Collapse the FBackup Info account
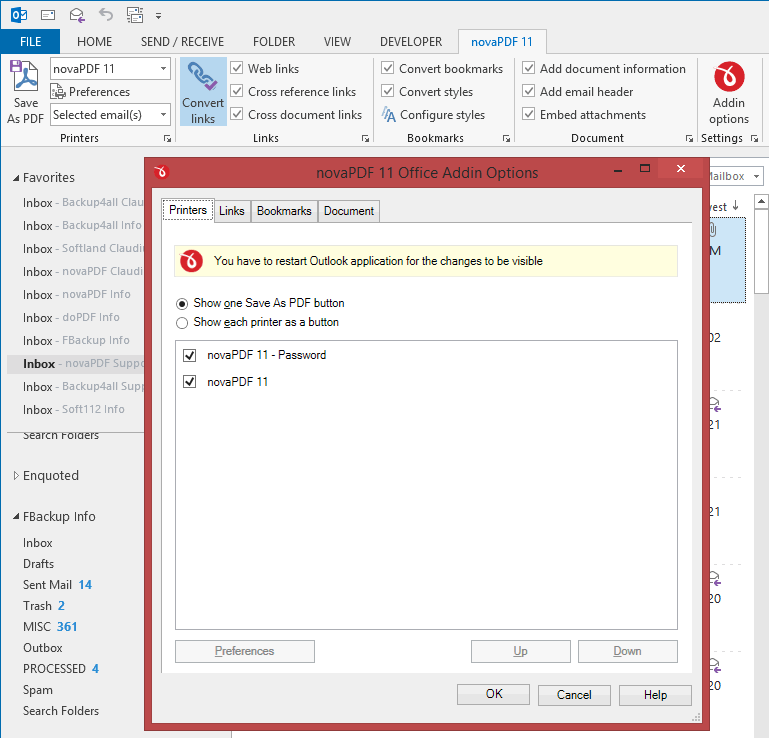The height and width of the screenshot is (738, 769). tap(16, 516)
